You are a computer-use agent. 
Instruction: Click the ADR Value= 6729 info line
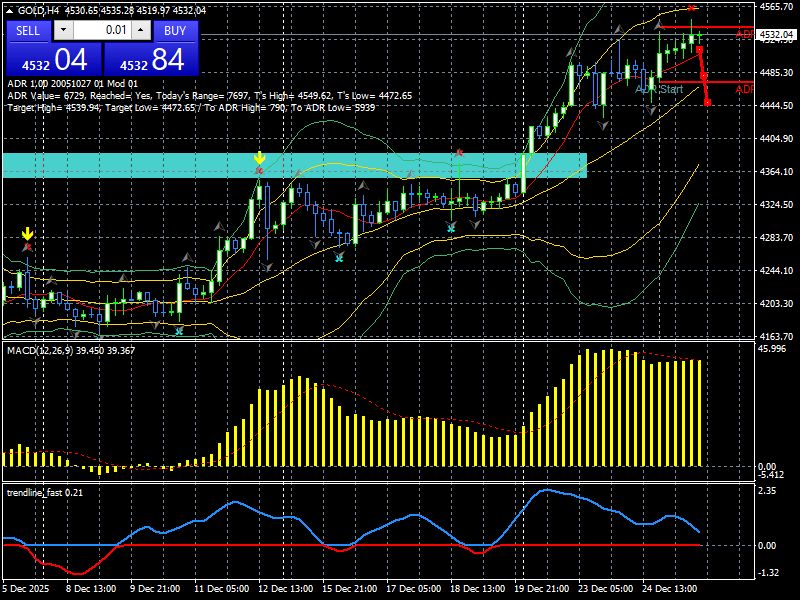pyautogui.click(x=209, y=95)
